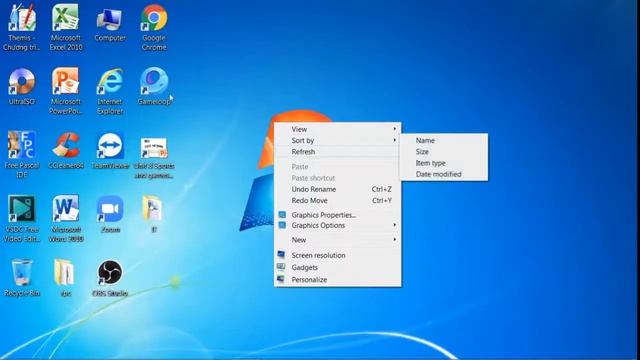The image size is (640, 360).
Task: Select the Free Pascal IDE icon
Action: pyautogui.click(x=22, y=154)
